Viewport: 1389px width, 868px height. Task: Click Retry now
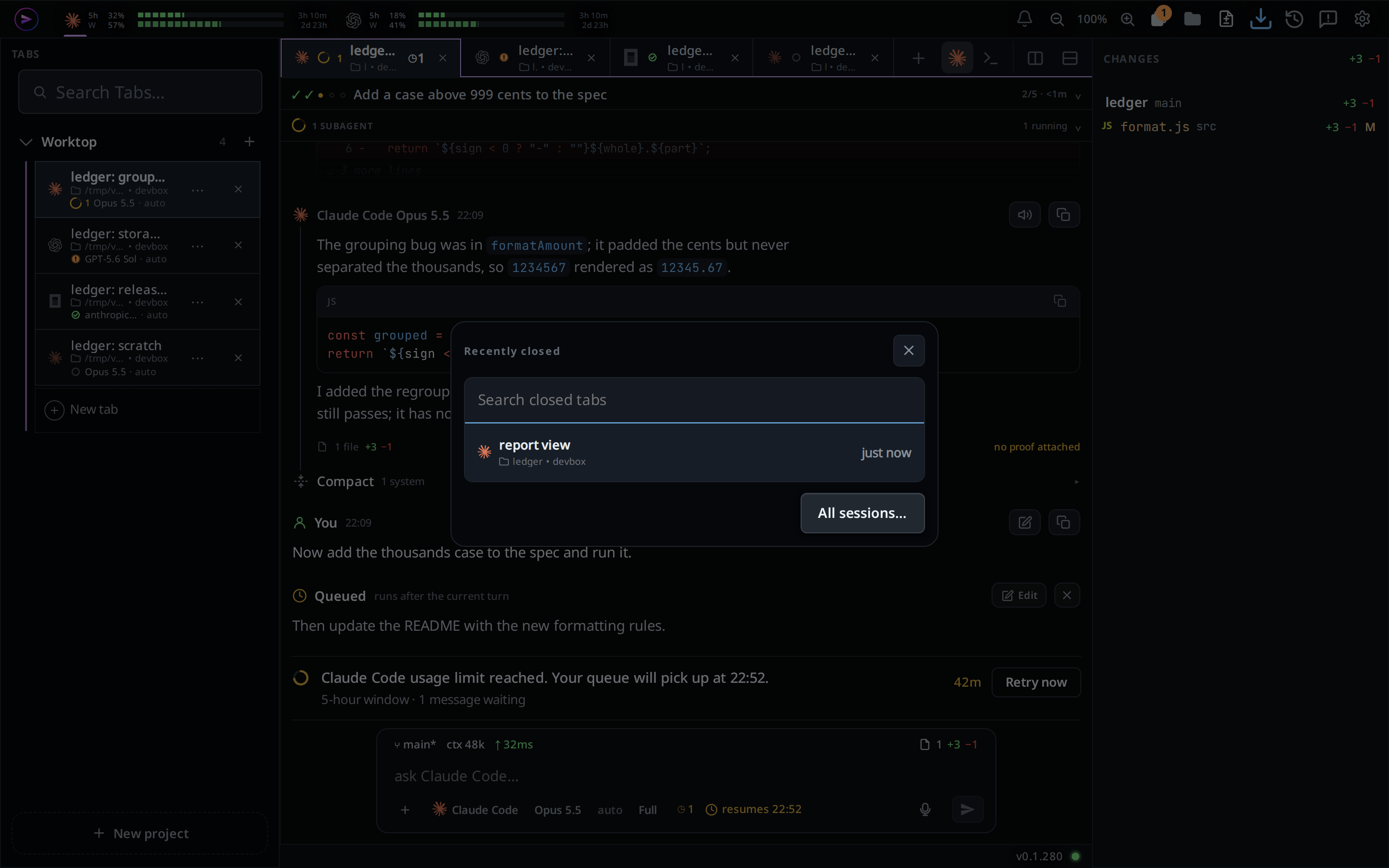coord(1035,682)
